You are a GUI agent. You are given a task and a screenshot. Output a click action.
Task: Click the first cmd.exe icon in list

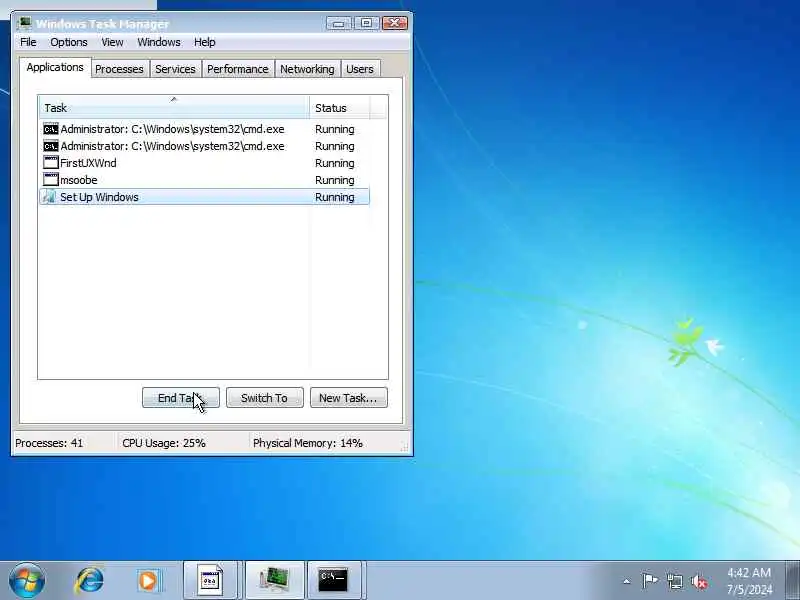coord(51,129)
